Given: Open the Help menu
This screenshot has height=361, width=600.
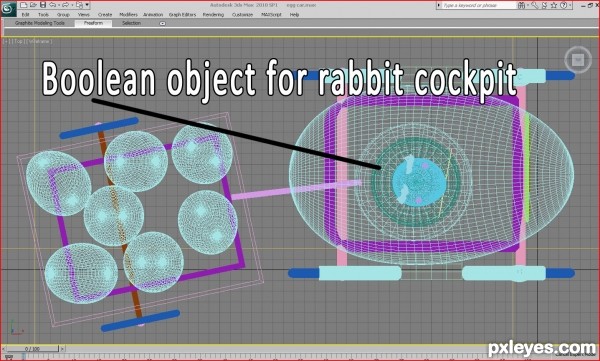Looking at the screenshot, I should coord(294,15).
